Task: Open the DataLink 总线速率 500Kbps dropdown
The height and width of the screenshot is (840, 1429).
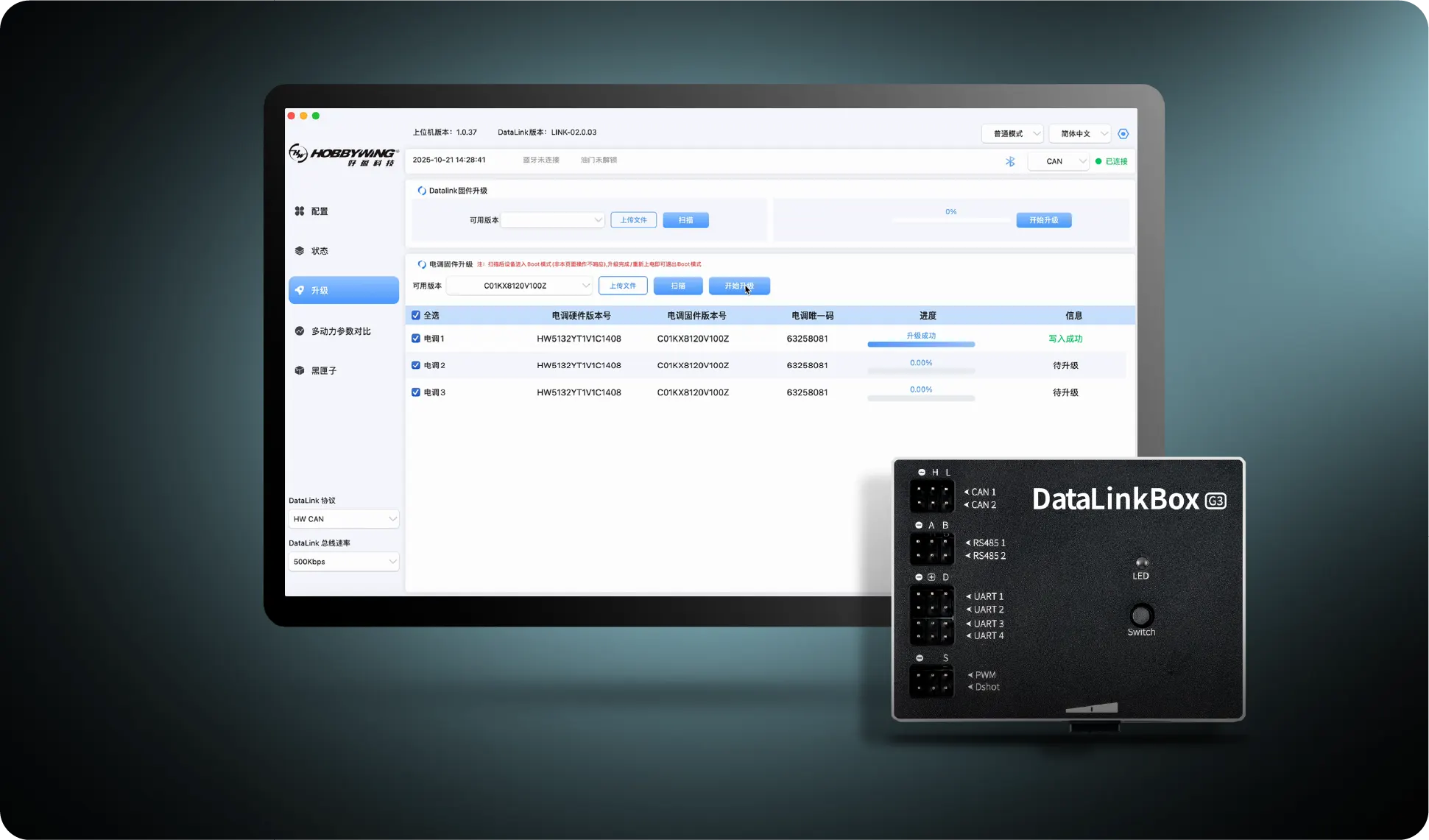Action: (344, 562)
